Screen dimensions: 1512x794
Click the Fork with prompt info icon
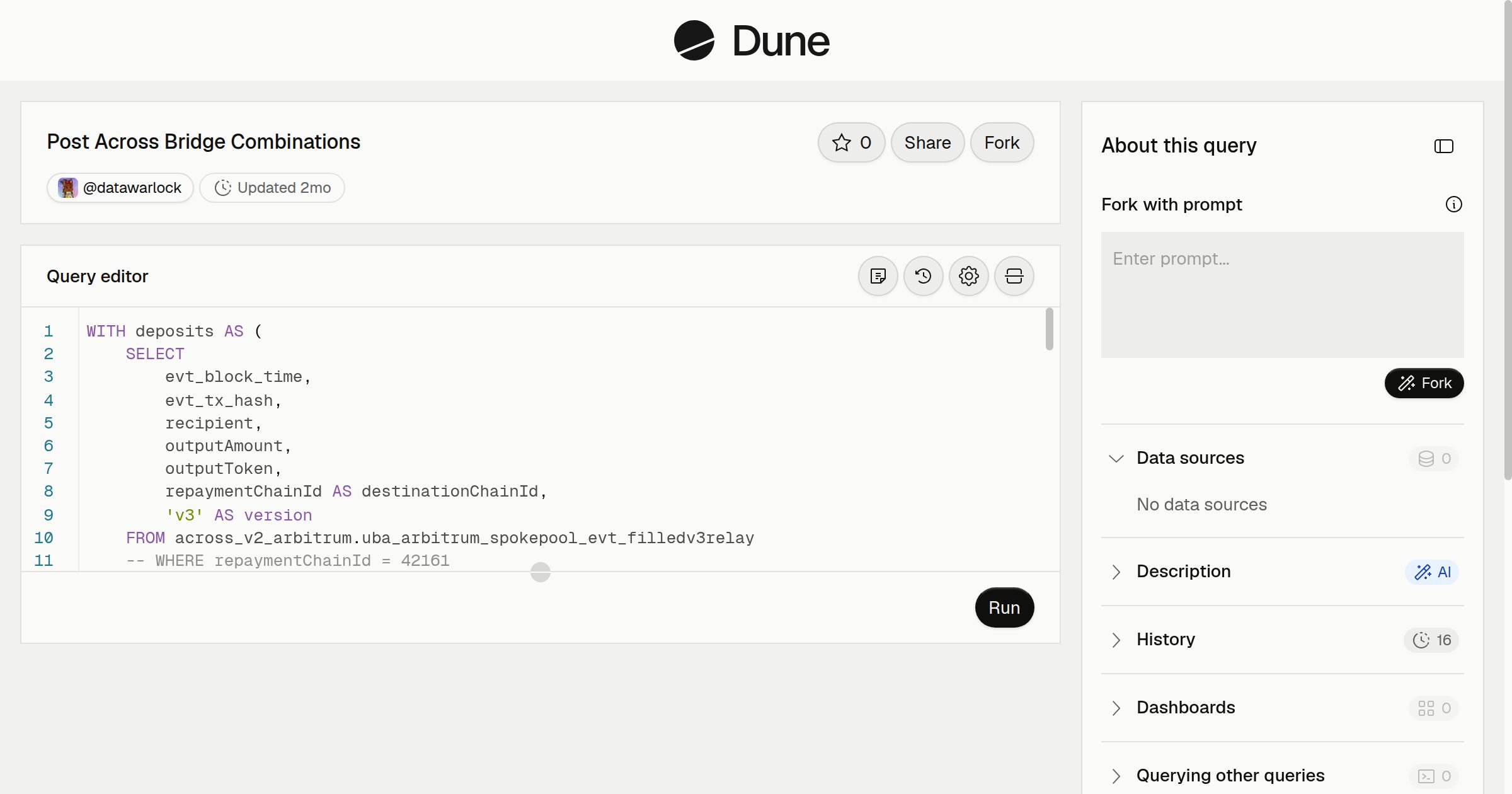[x=1454, y=204]
